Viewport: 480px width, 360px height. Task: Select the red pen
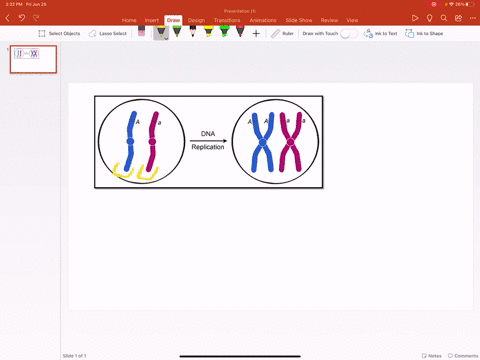point(240,32)
